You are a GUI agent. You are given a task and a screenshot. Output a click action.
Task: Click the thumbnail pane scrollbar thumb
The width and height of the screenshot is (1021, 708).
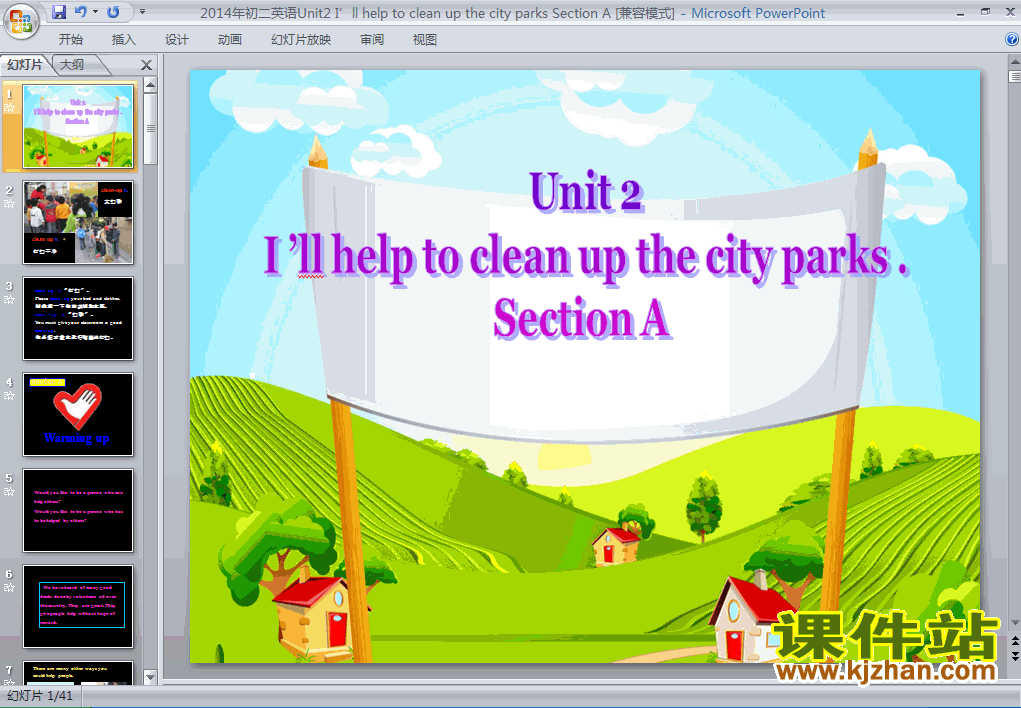(150, 128)
